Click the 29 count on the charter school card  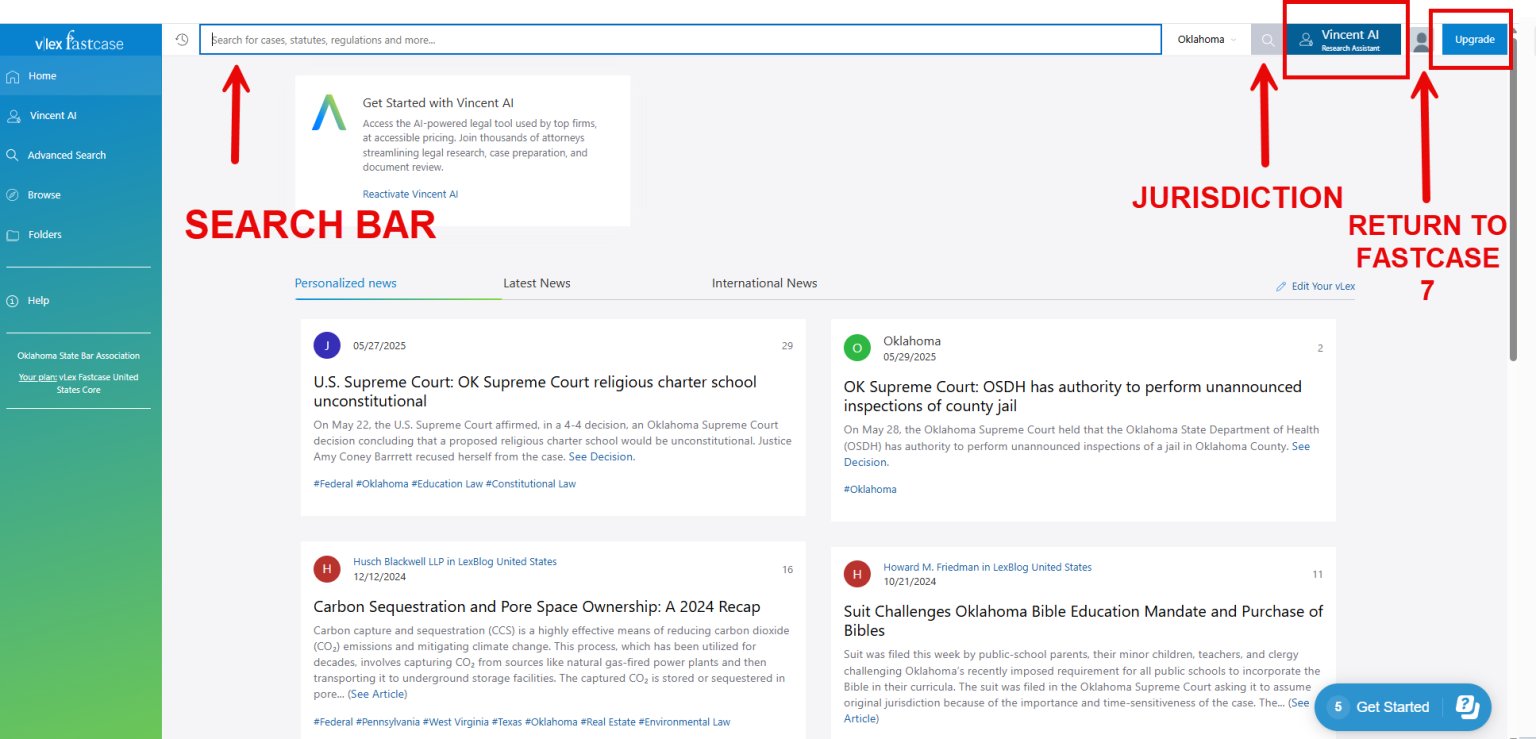787,346
